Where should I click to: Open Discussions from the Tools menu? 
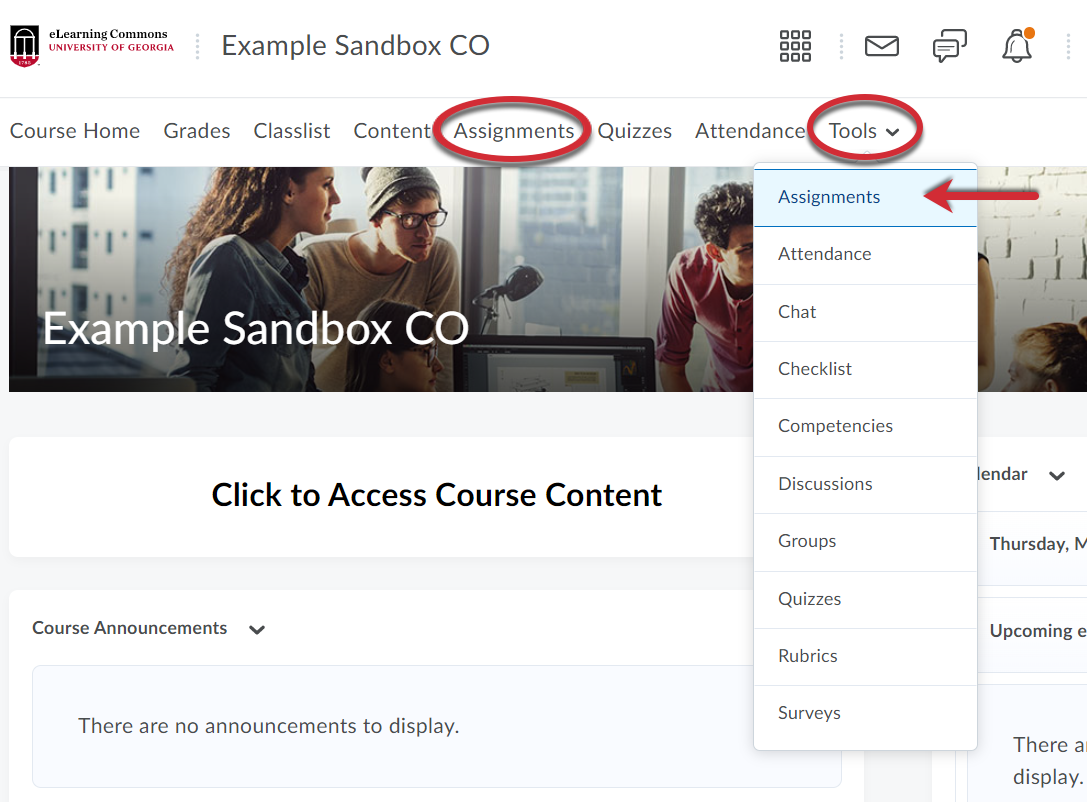click(825, 484)
